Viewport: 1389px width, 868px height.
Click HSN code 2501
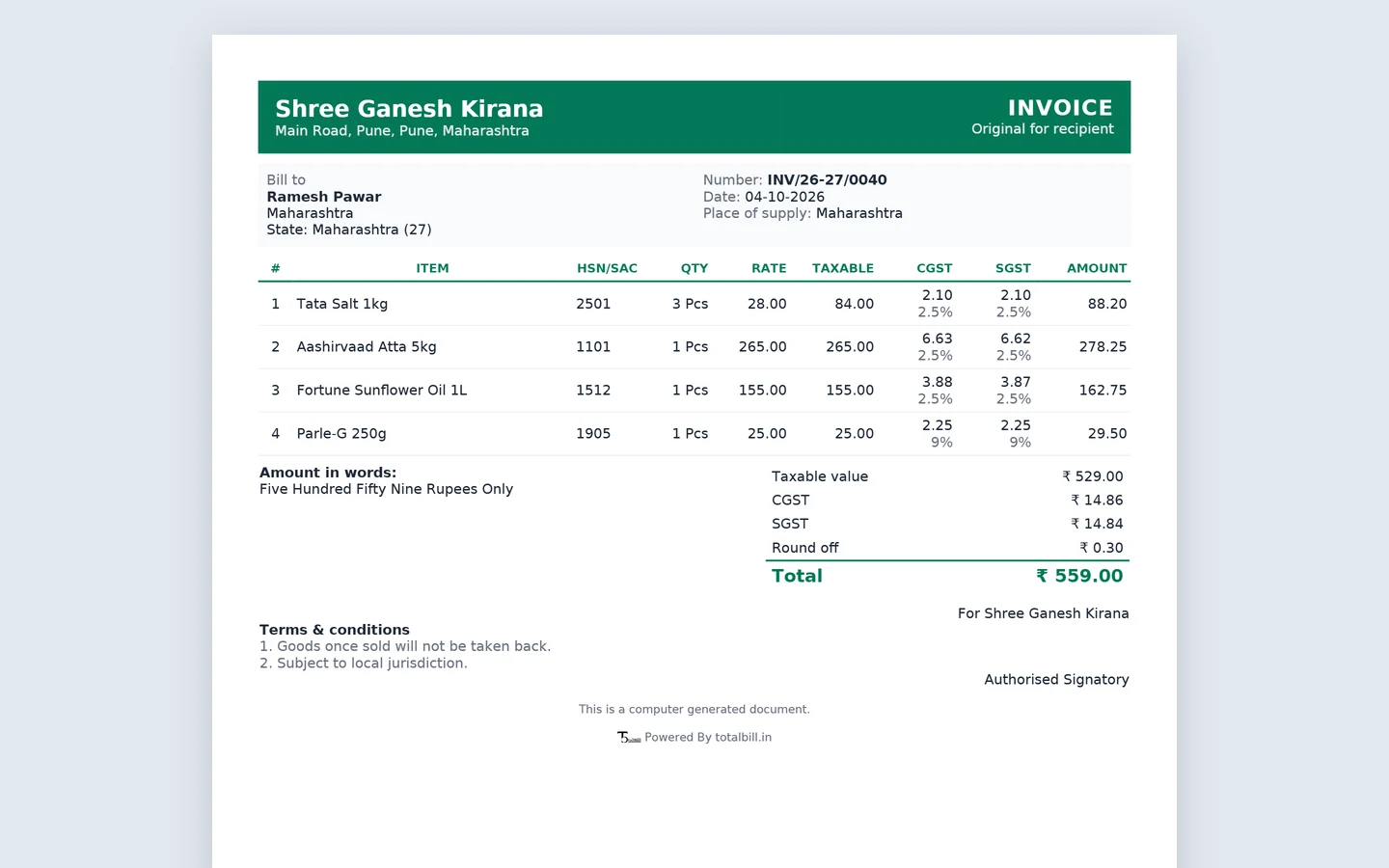click(x=593, y=304)
